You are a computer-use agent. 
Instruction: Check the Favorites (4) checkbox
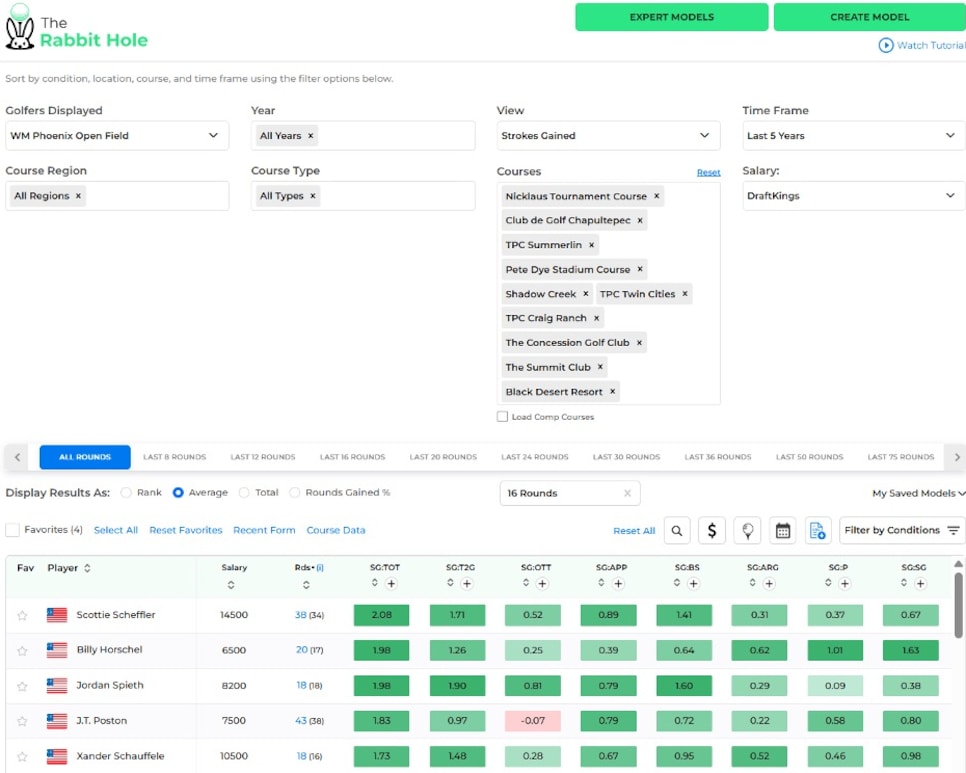[x=12, y=530]
